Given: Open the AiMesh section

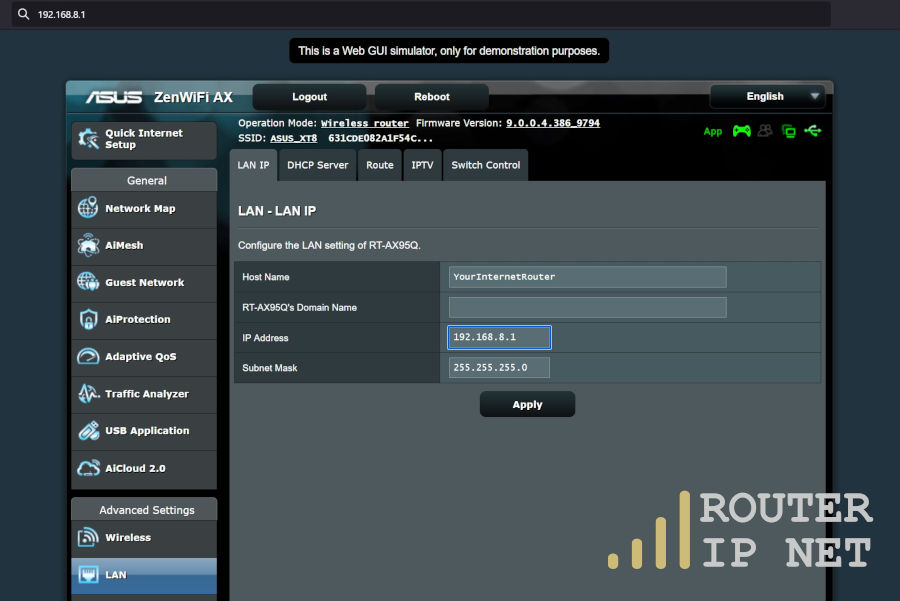Looking at the screenshot, I should 144,246.
